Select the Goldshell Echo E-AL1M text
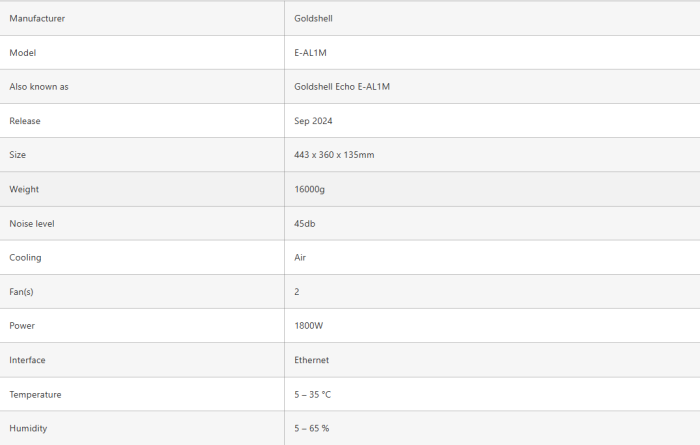The width and height of the screenshot is (700, 445). click(x=342, y=87)
